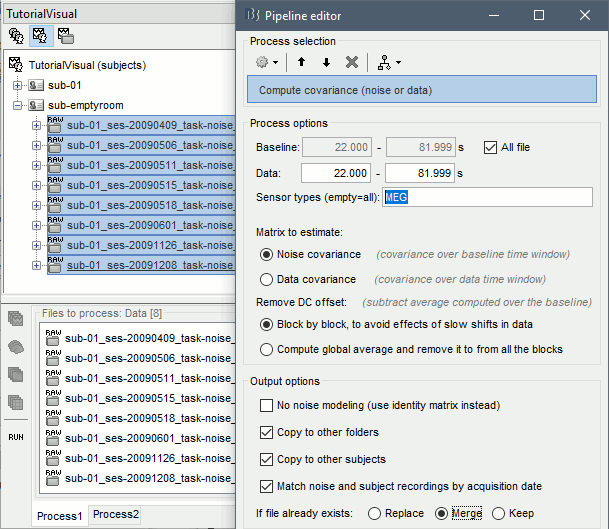Select the process sources icon in the side toolbar
609x529 pixels.
(x=16, y=347)
